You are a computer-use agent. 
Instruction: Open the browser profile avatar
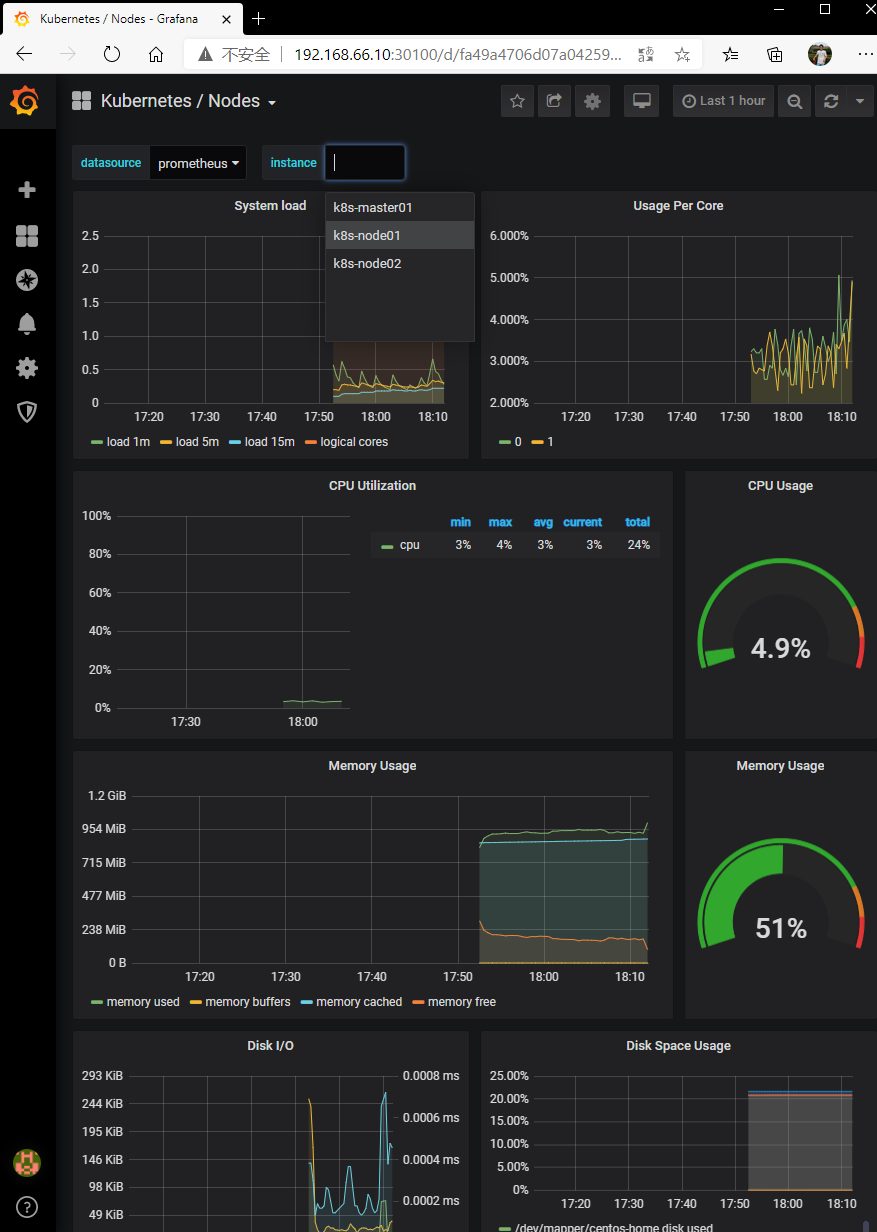pyautogui.click(x=820, y=55)
